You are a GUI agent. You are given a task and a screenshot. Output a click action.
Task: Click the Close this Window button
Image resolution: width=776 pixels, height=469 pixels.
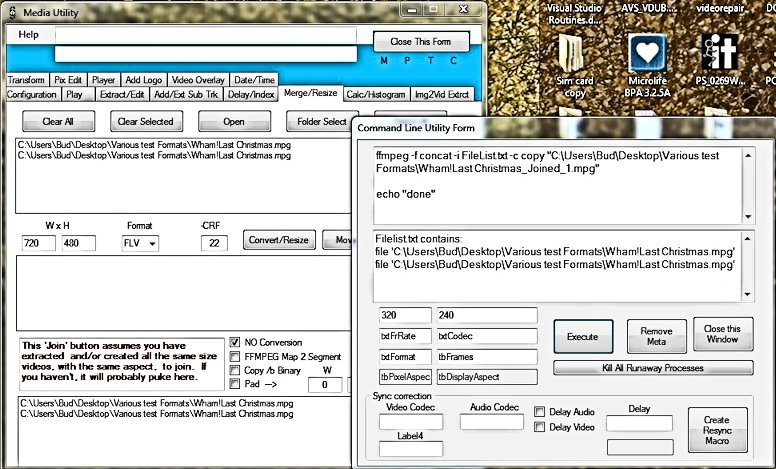click(723, 334)
